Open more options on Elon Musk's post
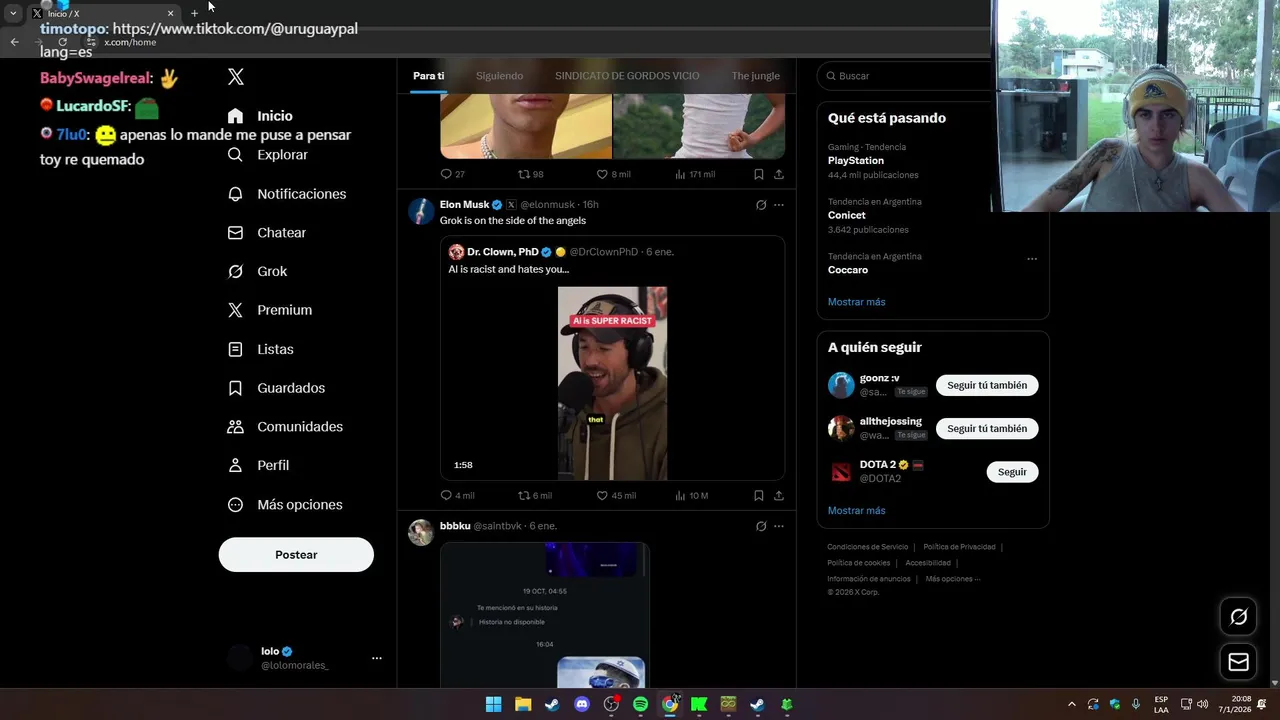Viewport: 1280px width, 720px height. click(779, 205)
